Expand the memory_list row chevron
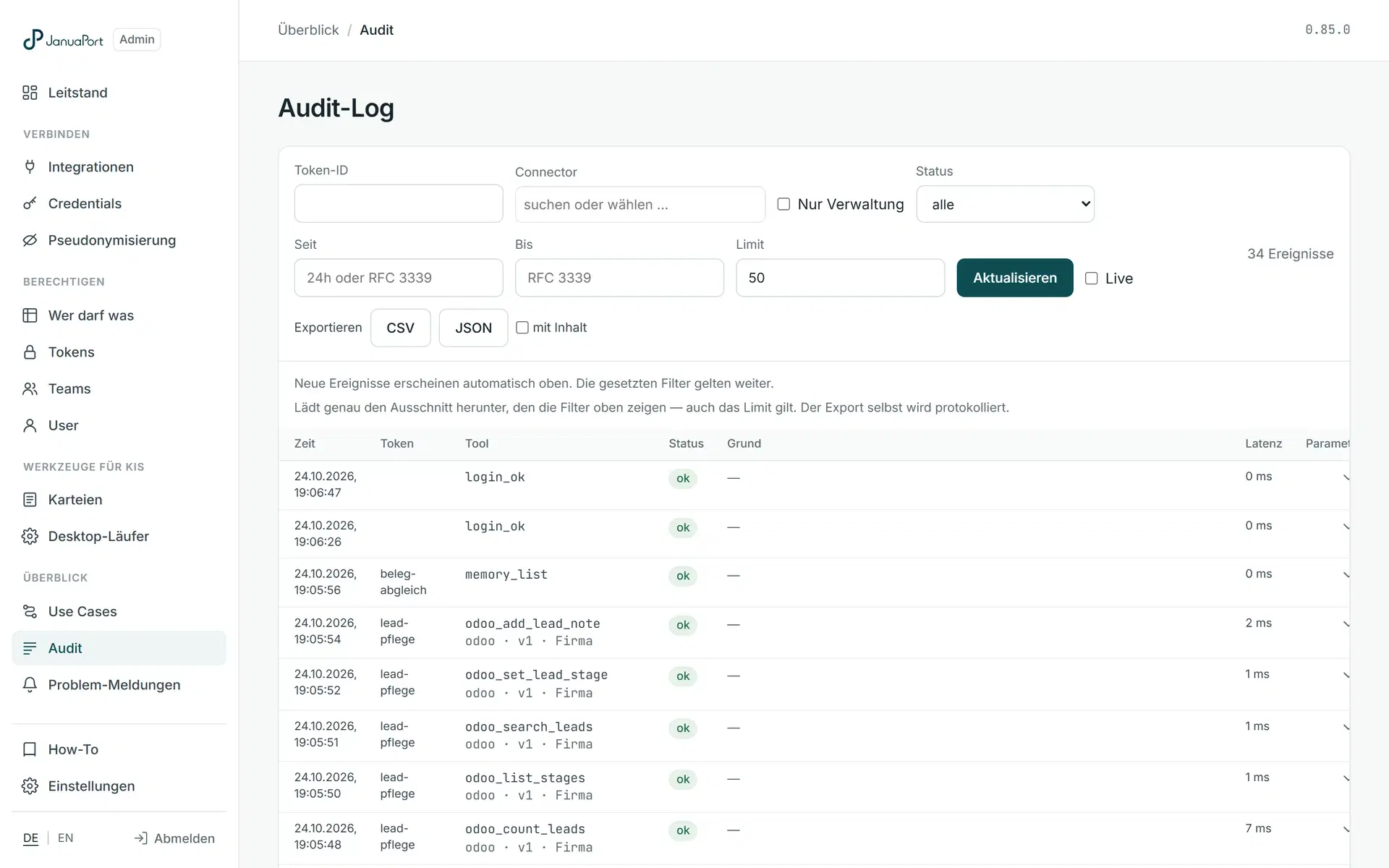 pos(1346,575)
